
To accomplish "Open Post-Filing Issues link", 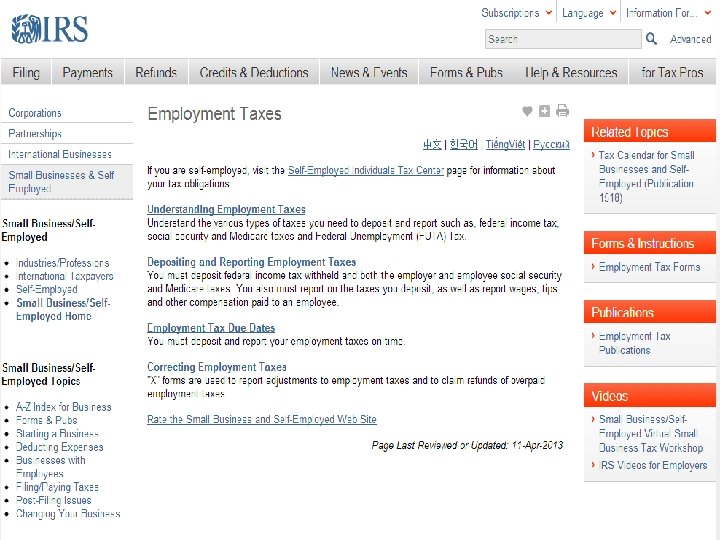I will [54, 500].
